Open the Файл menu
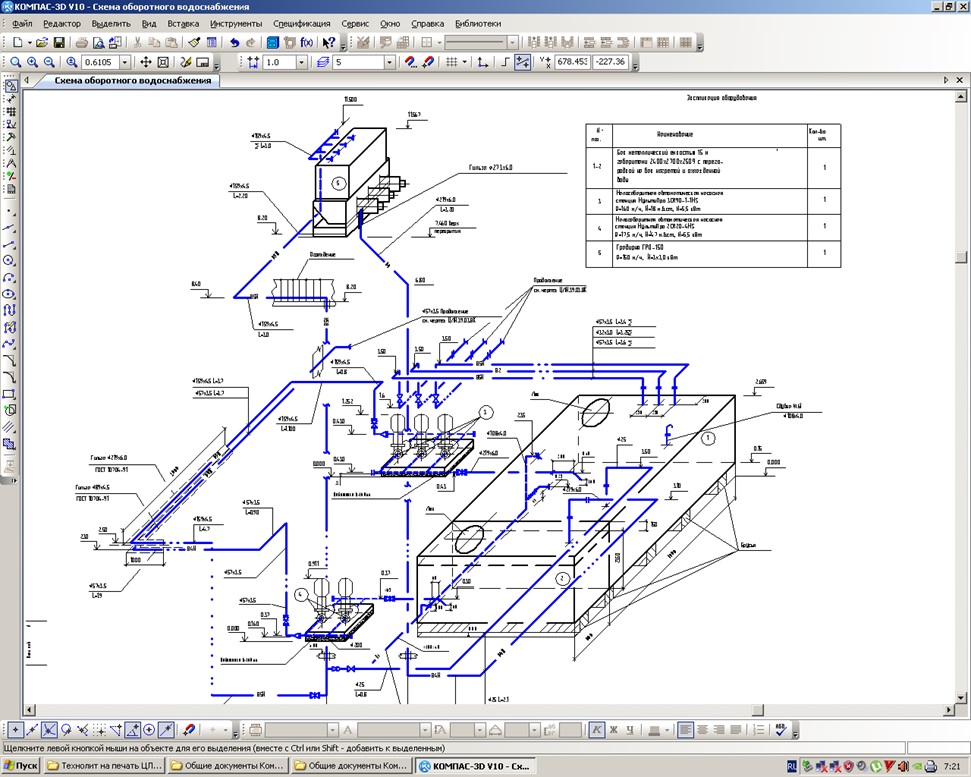The width and height of the screenshot is (971, 777). click(x=22, y=24)
